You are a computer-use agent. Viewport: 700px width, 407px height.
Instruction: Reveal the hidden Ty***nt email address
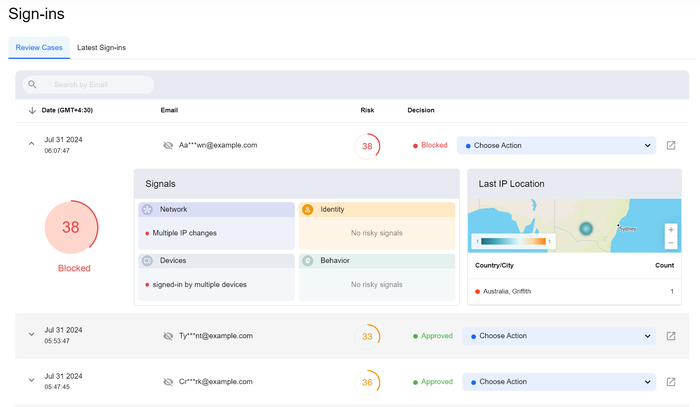pos(168,336)
